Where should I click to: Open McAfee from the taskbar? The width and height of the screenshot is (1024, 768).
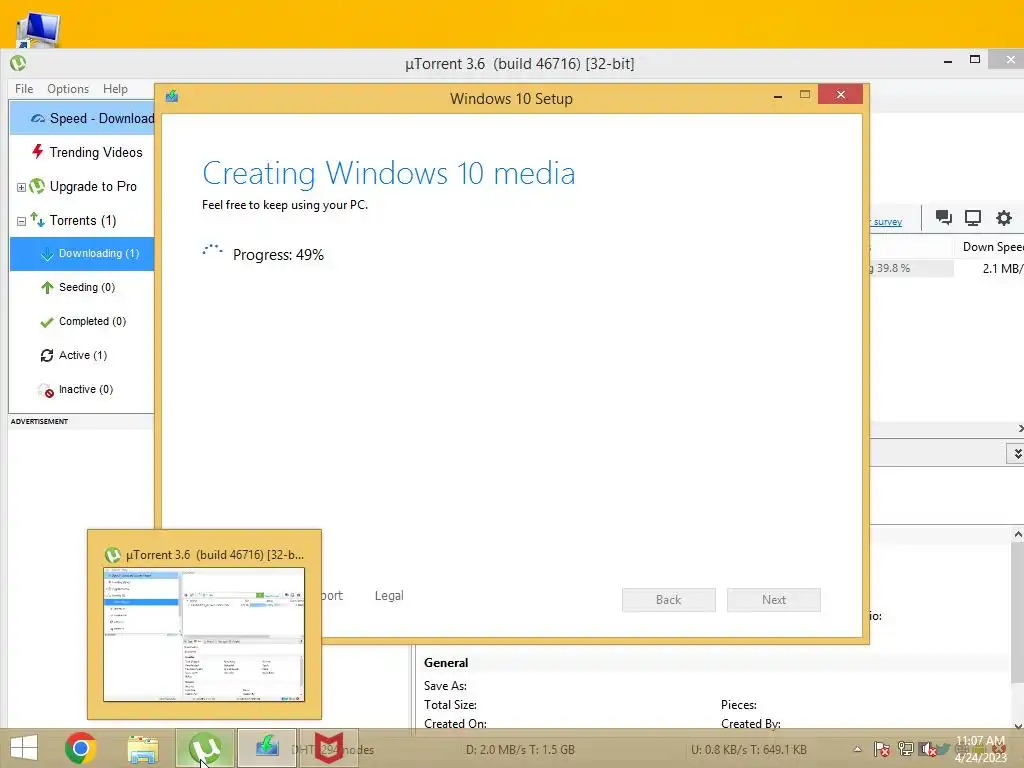pyautogui.click(x=328, y=748)
